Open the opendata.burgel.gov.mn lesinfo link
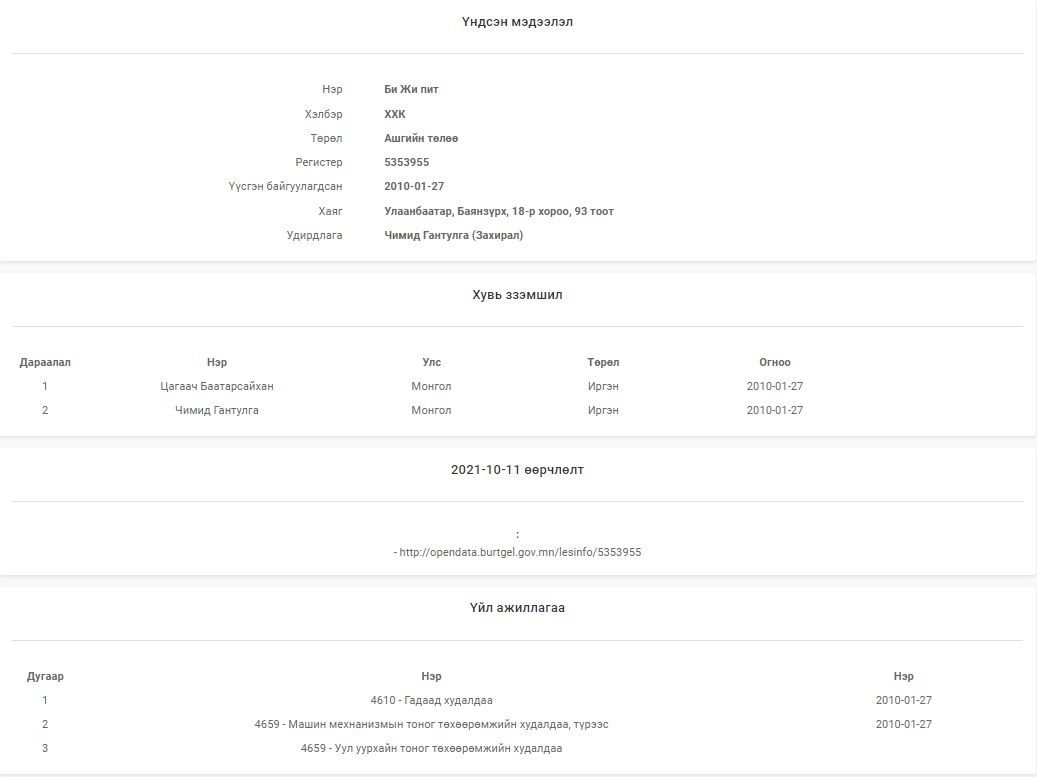Viewport: 1037px width, 777px height. (x=519, y=552)
